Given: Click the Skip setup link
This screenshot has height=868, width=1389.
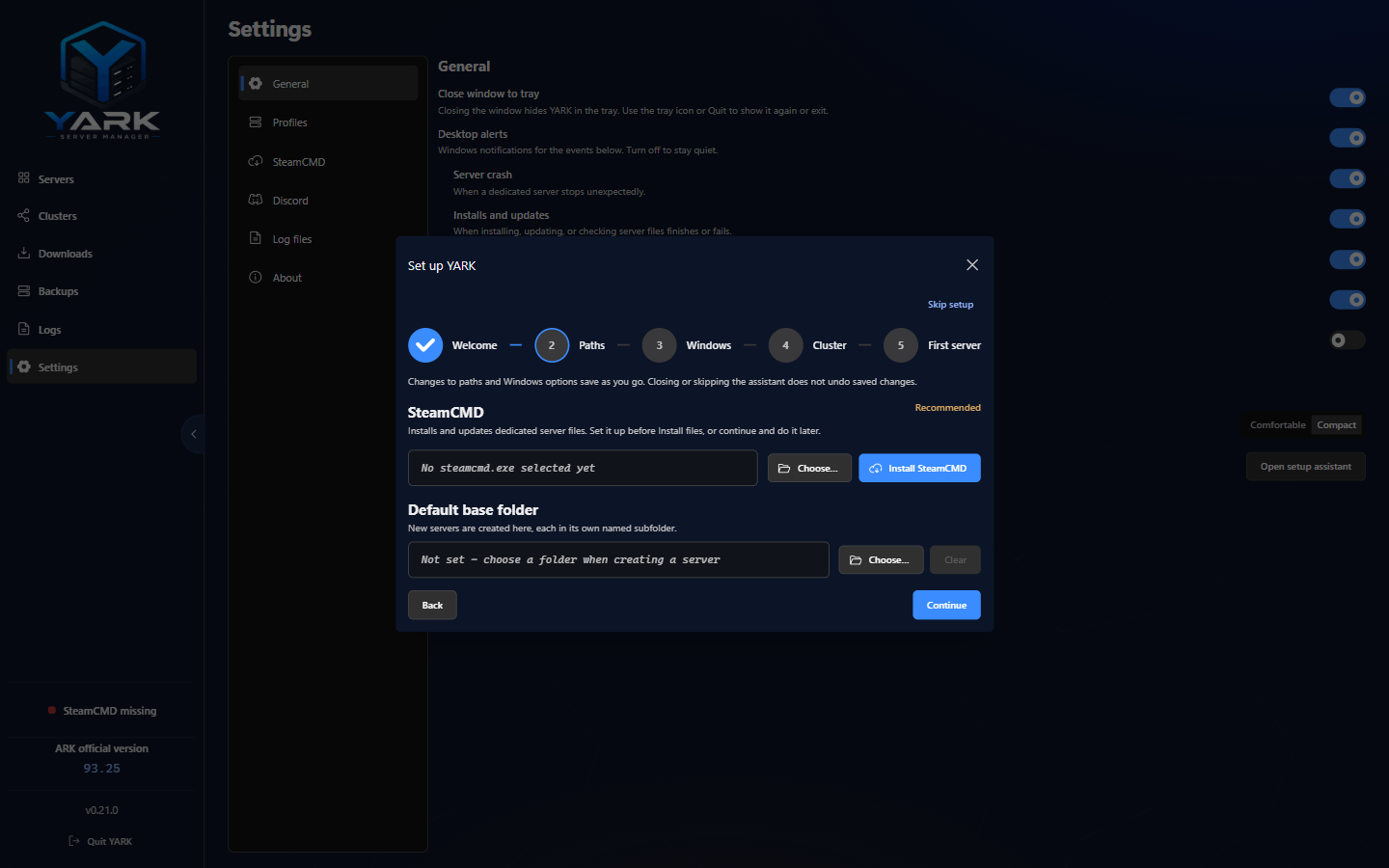Looking at the screenshot, I should coord(950,304).
